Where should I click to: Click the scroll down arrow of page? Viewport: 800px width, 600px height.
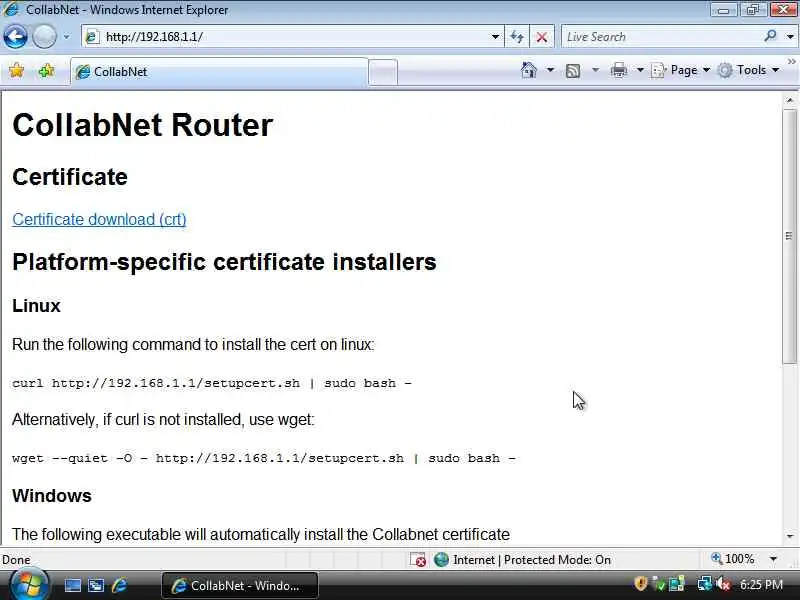pyautogui.click(x=790, y=536)
